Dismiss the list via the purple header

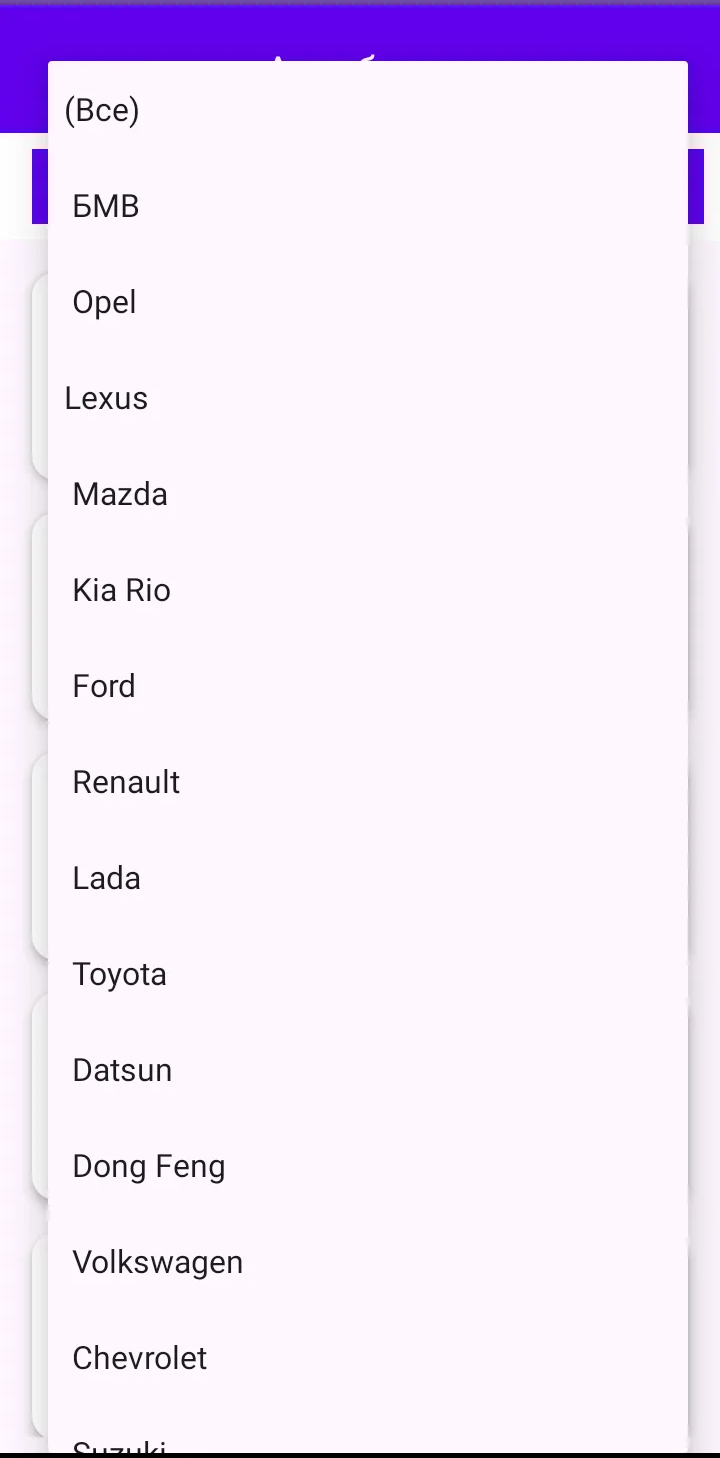tap(360, 30)
